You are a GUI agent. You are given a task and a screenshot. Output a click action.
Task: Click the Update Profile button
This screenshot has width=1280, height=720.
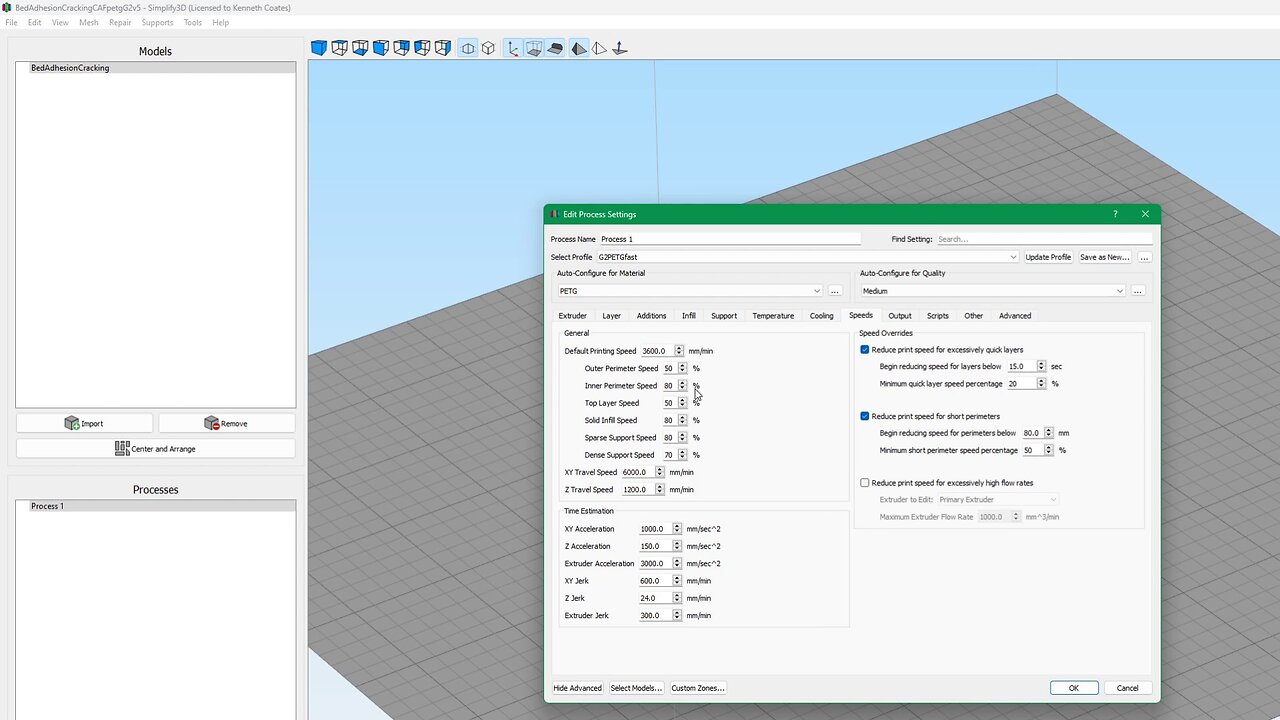(1048, 257)
